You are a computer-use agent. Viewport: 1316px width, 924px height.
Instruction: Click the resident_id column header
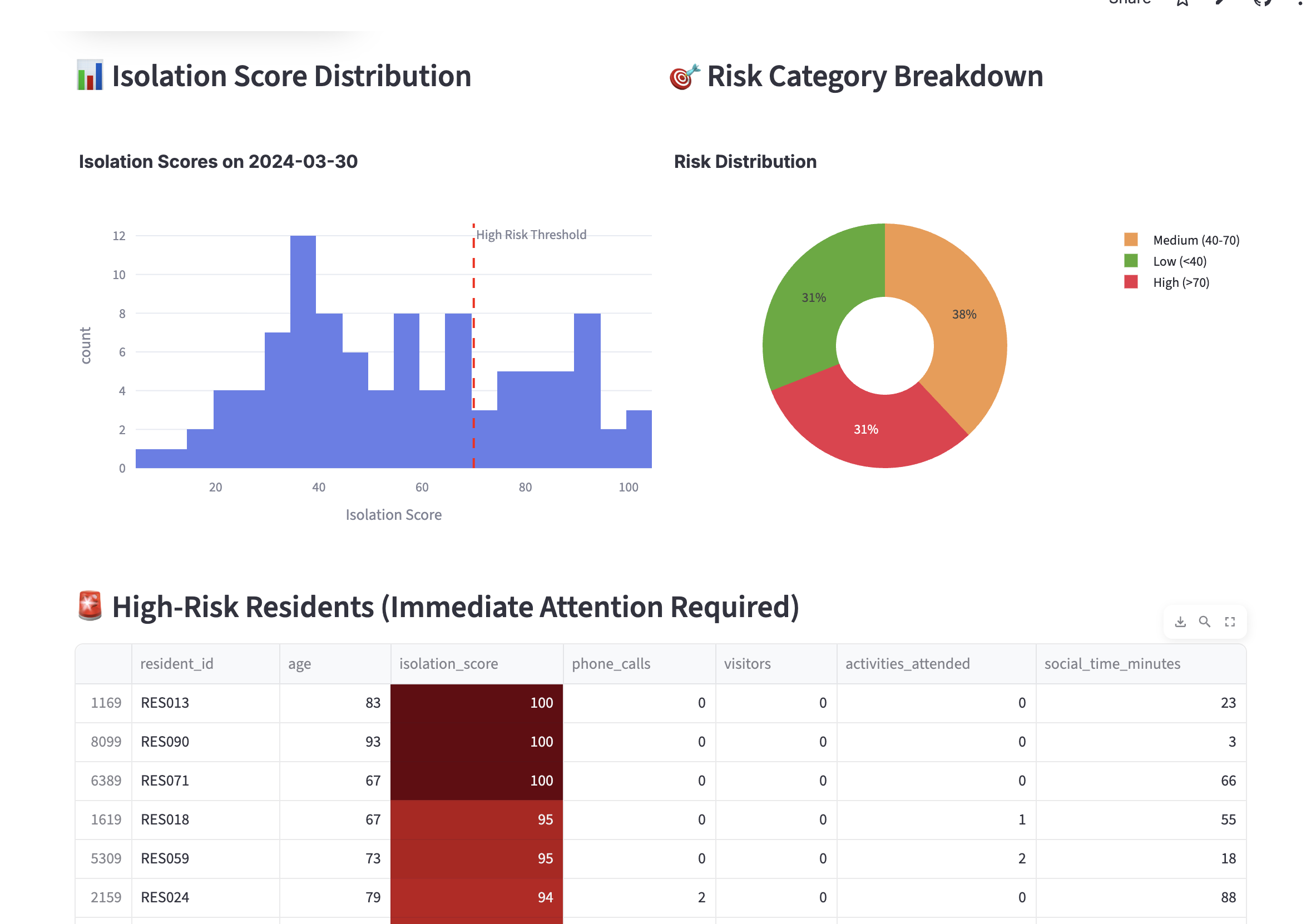pyautogui.click(x=177, y=663)
